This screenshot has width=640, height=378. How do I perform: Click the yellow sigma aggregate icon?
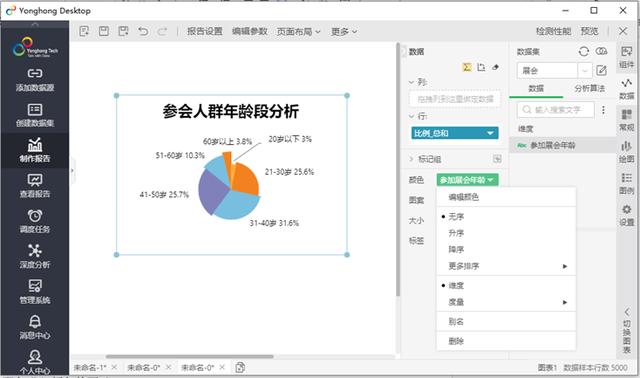point(467,67)
